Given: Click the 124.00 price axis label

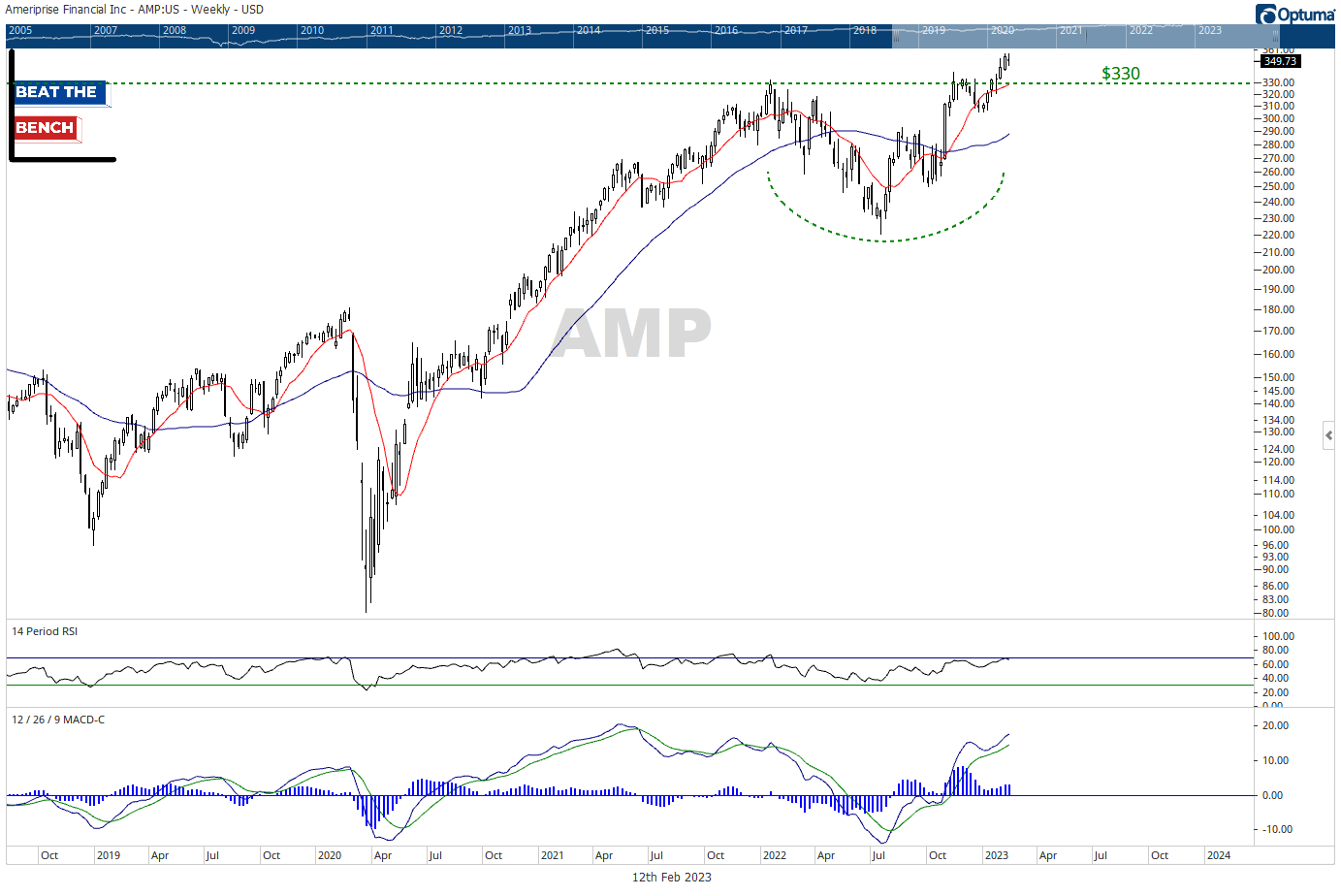Looking at the screenshot, I should [1279, 449].
